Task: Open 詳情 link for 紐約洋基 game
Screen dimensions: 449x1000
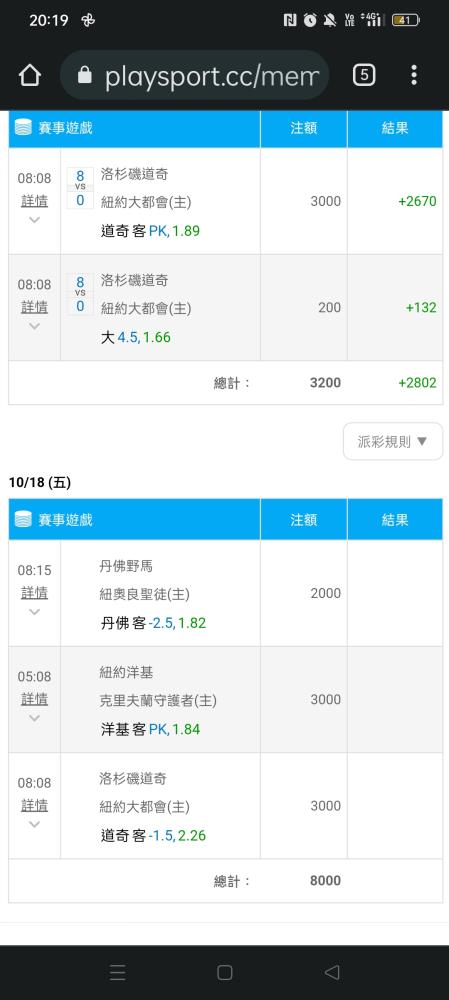Action: click(34, 699)
